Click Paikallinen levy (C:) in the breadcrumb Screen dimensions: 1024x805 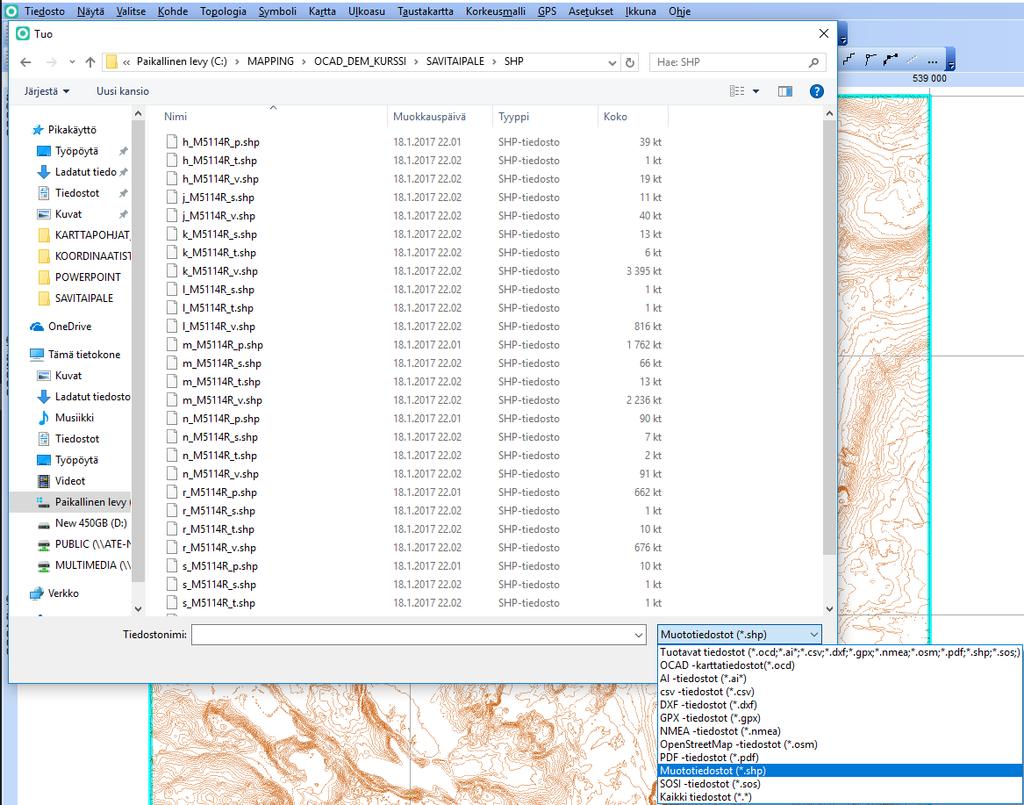[x=182, y=61]
